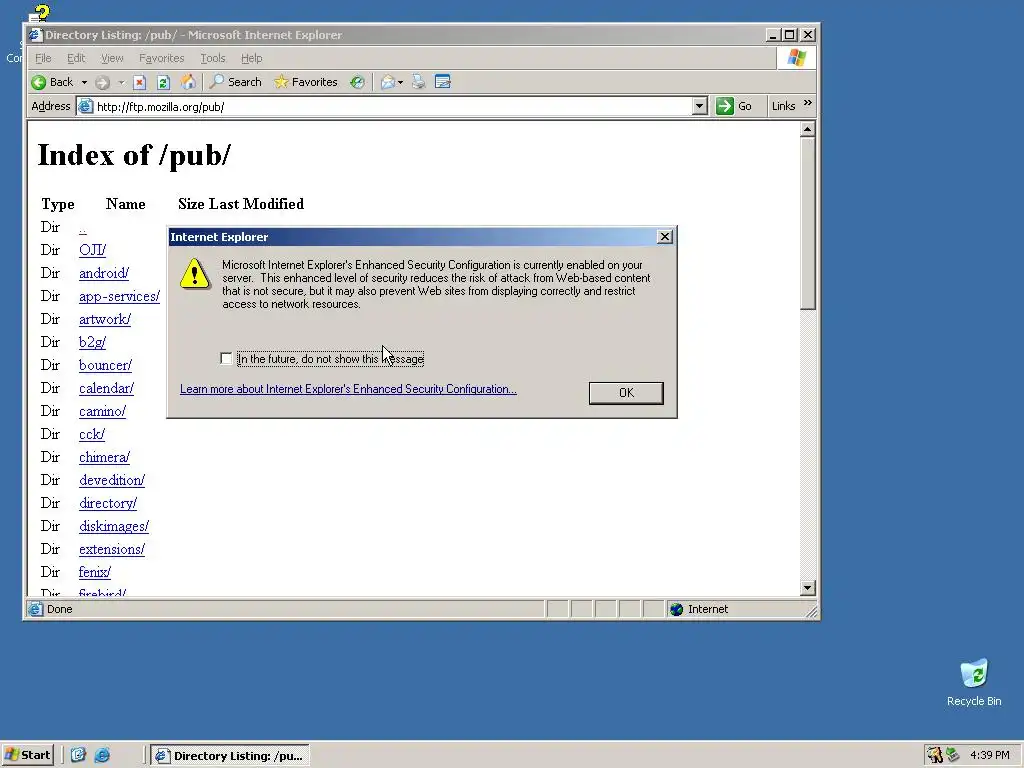Image resolution: width=1024 pixels, height=768 pixels.
Task: Open the Home page icon
Action: coord(188,82)
